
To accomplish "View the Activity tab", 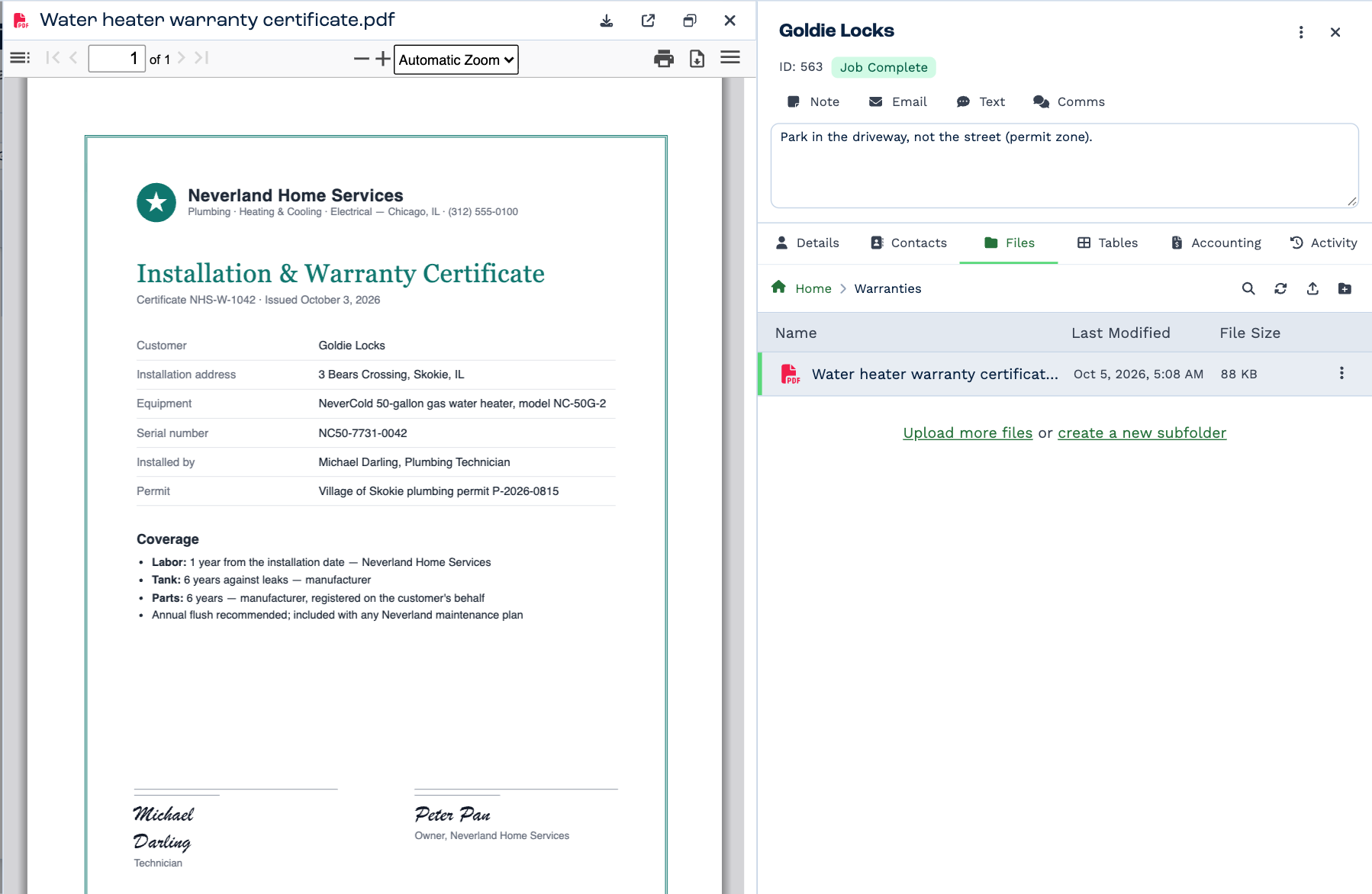I will click(1323, 243).
